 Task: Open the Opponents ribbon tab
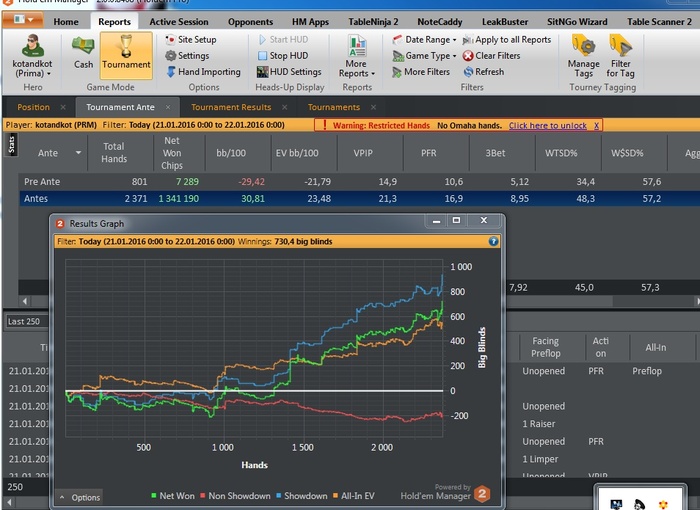coord(250,22)
